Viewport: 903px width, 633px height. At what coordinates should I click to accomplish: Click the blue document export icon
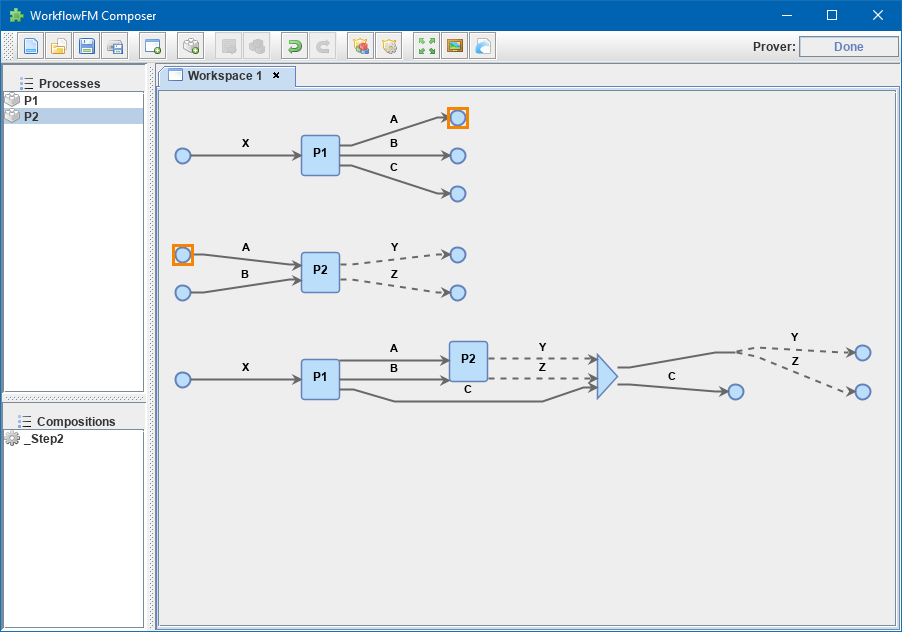(483, 46)
